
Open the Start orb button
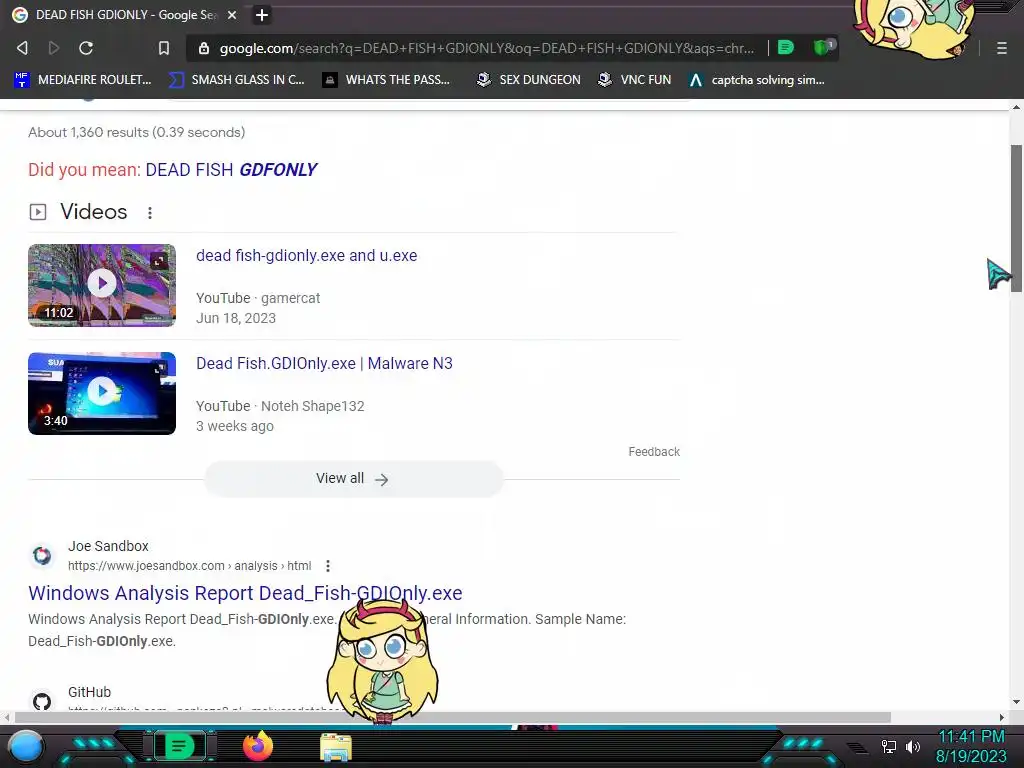pyautogui.click(x=26, y=748)
